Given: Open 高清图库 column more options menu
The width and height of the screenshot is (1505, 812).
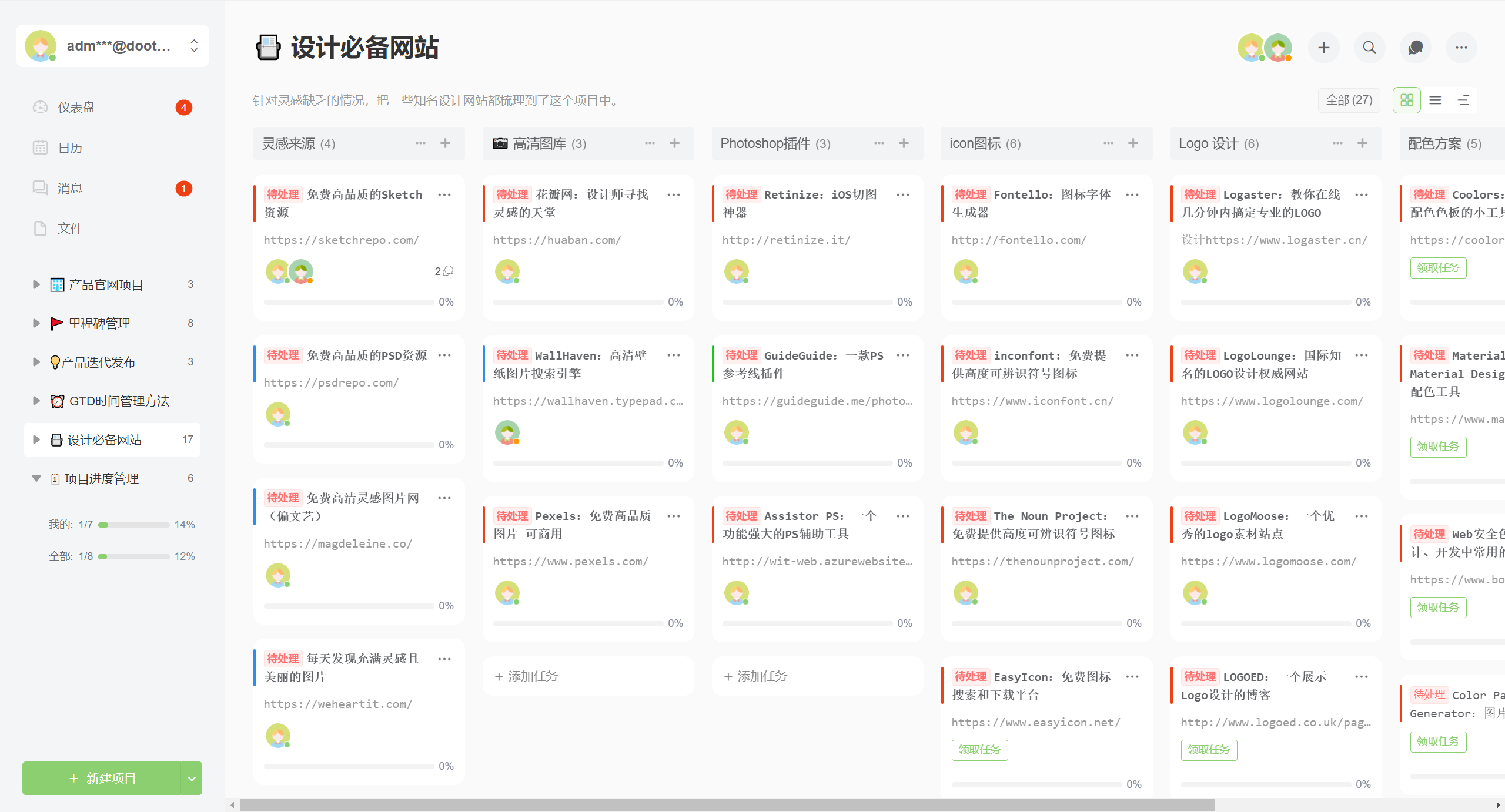Looking at the screenshot, I should [x=650, y=143].
